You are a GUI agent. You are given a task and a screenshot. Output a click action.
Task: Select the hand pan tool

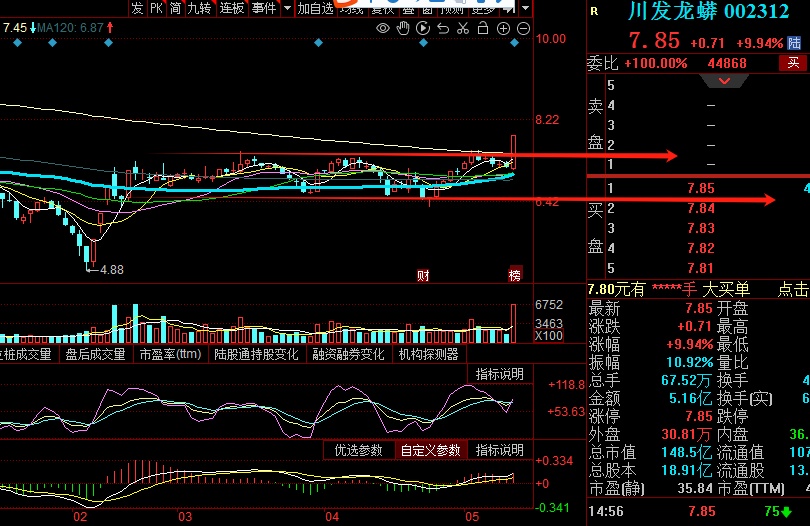pyautogui.click(x=403, y=28)
